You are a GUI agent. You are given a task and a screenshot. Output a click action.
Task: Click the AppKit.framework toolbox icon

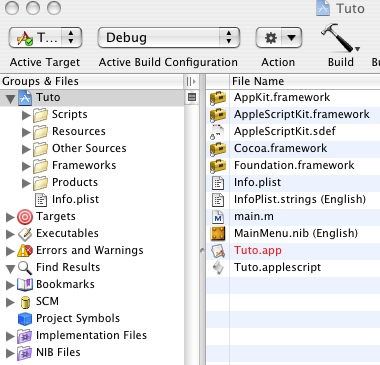click(x=218, y=98)
